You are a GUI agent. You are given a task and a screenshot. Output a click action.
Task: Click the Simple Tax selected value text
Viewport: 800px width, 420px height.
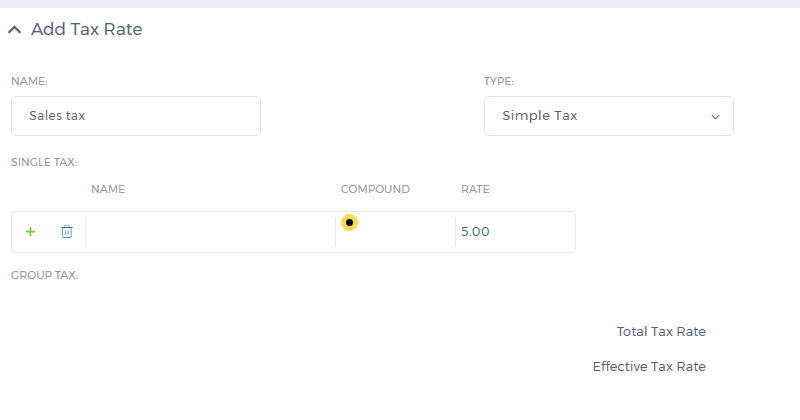[540, 116]
